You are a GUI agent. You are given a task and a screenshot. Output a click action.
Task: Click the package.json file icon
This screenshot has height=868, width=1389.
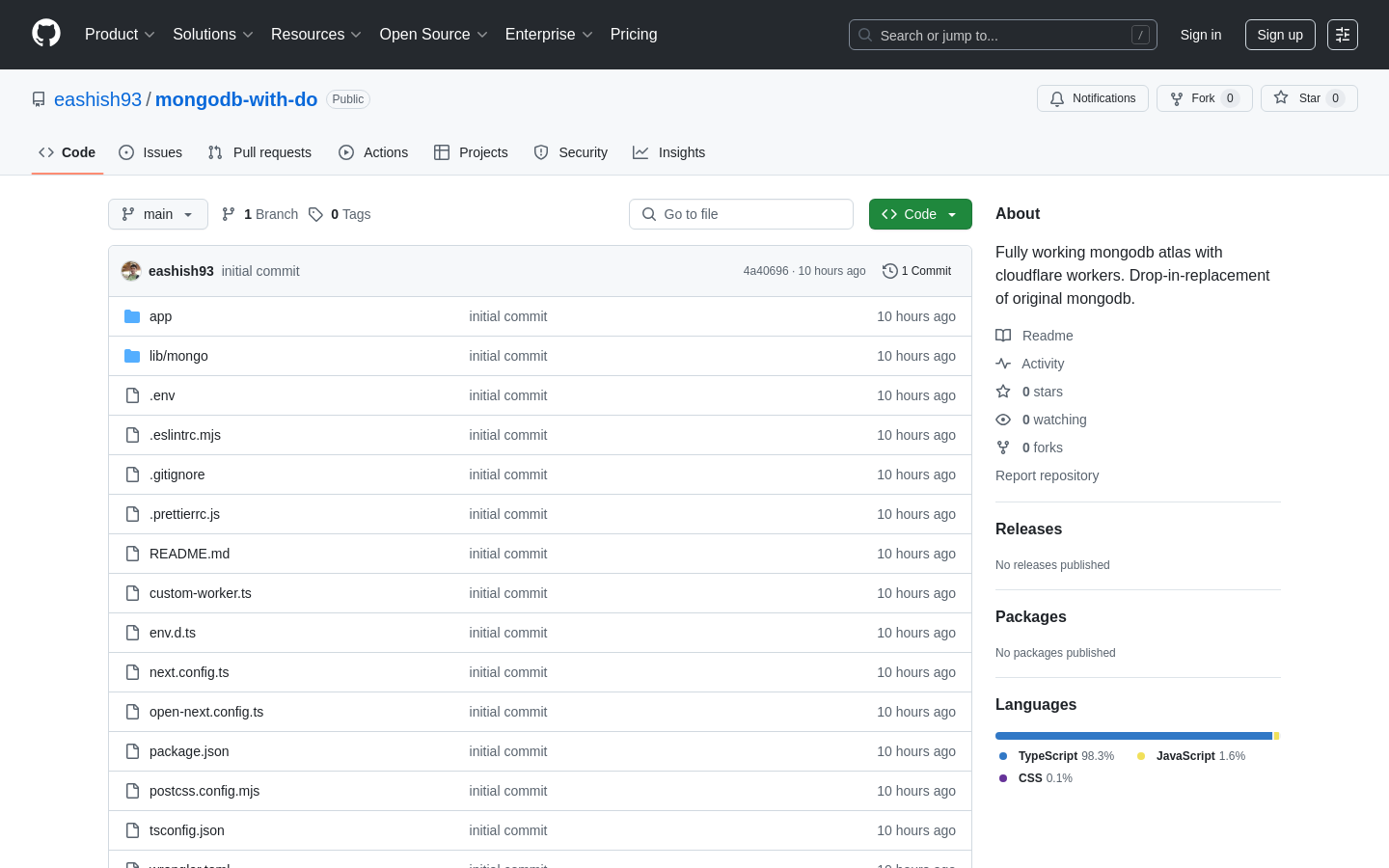[132, 751]
